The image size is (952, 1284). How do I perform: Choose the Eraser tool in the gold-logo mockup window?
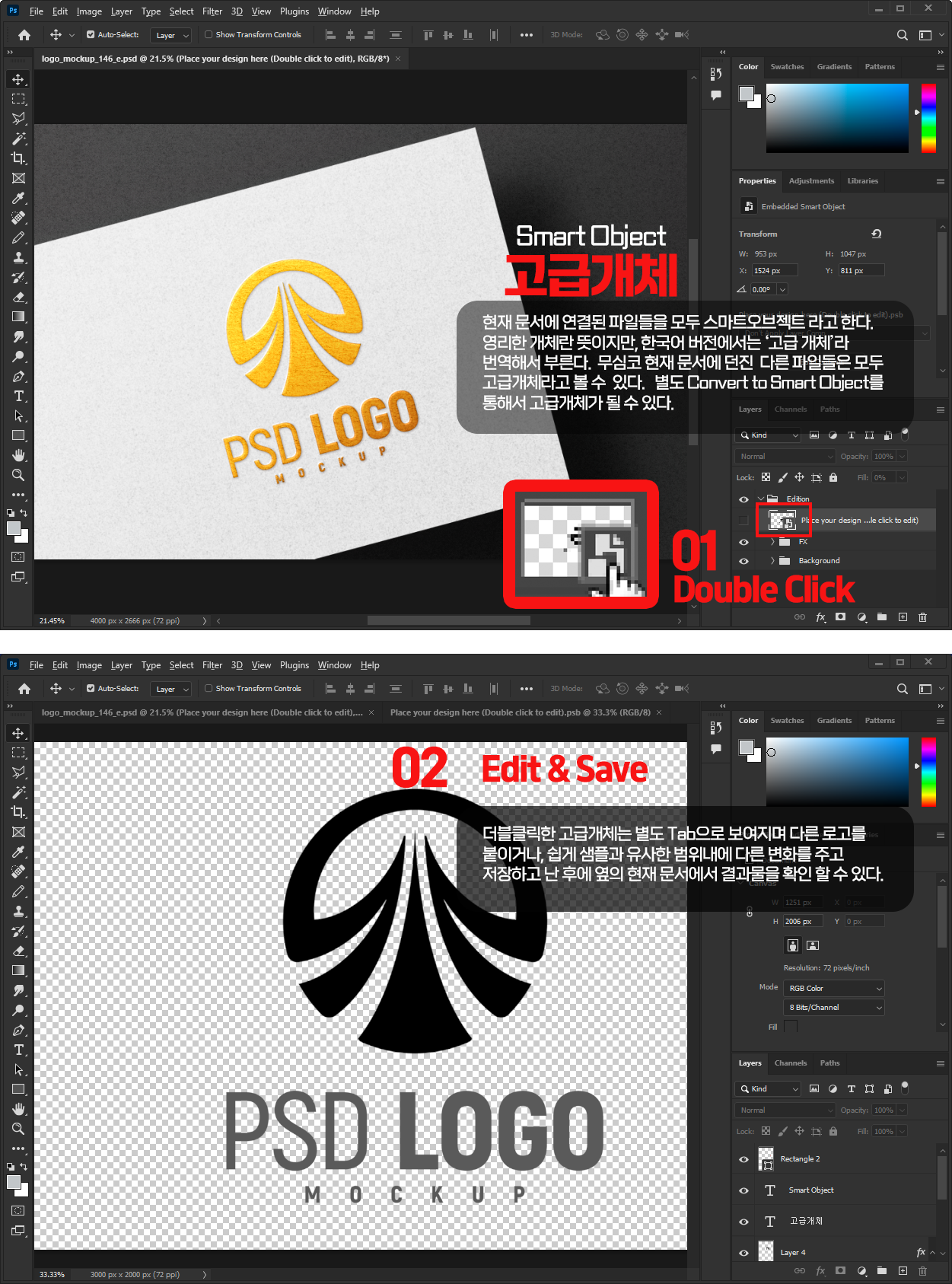click(x=19, y=297)
